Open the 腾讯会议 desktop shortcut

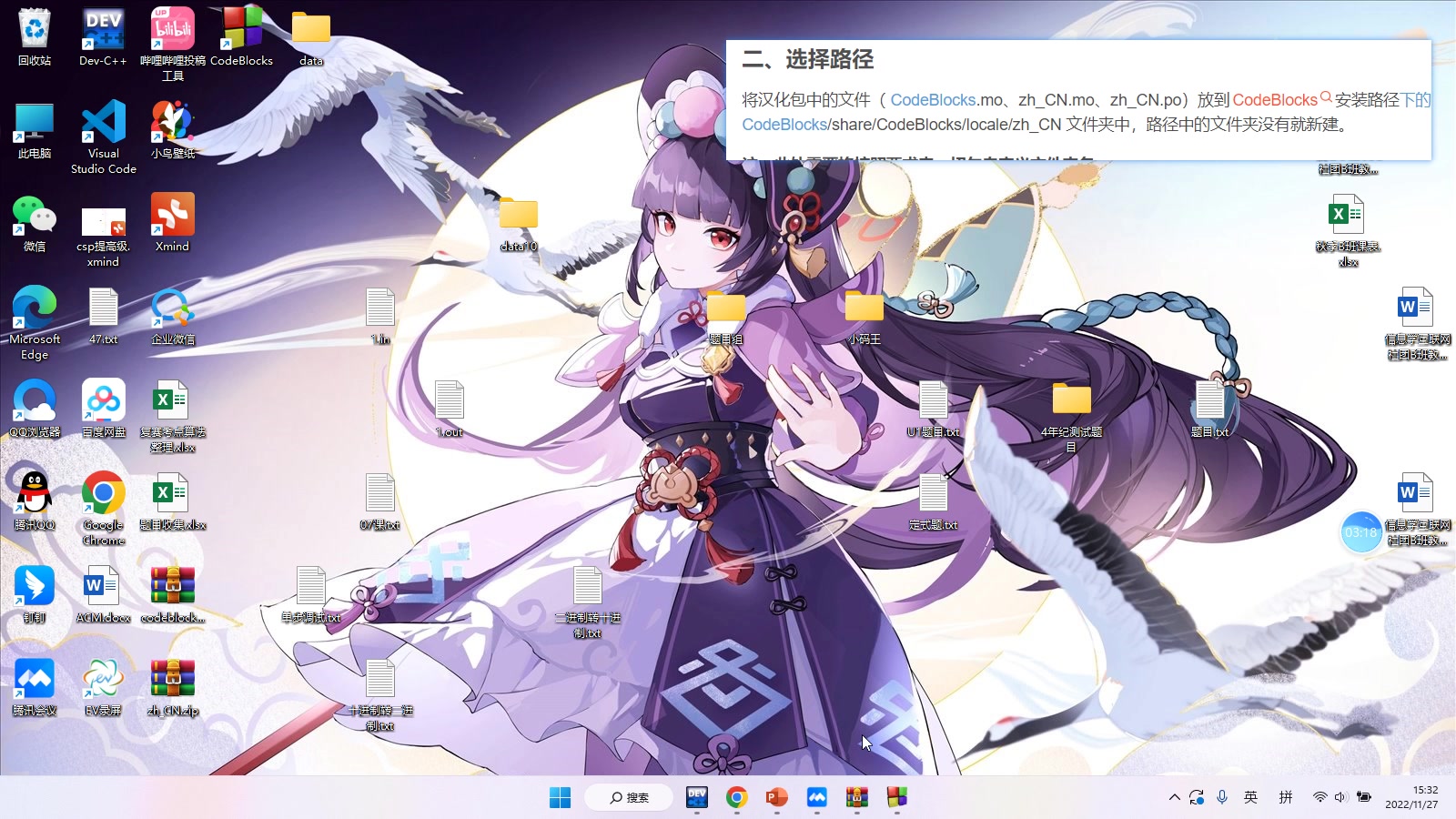[x=35, y=688]
